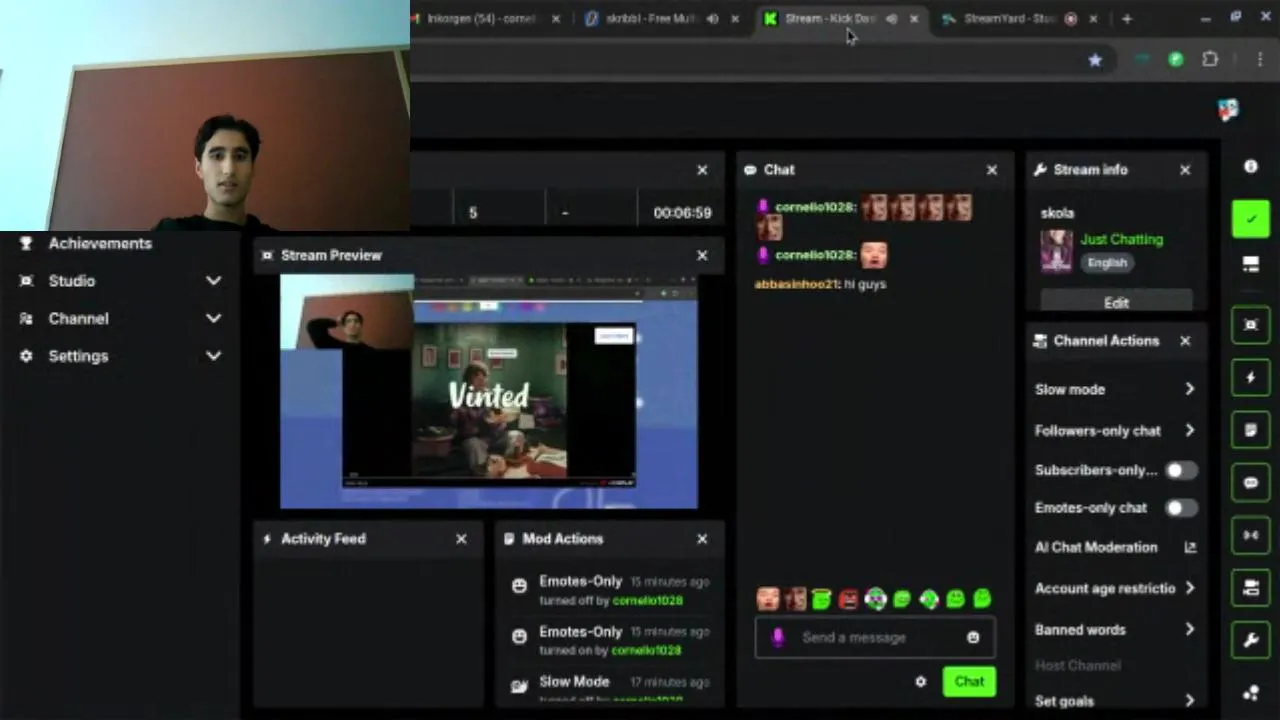Bookmark this page with the star icon
This screenshot has height=720, width=1280.
point(1095,60)
